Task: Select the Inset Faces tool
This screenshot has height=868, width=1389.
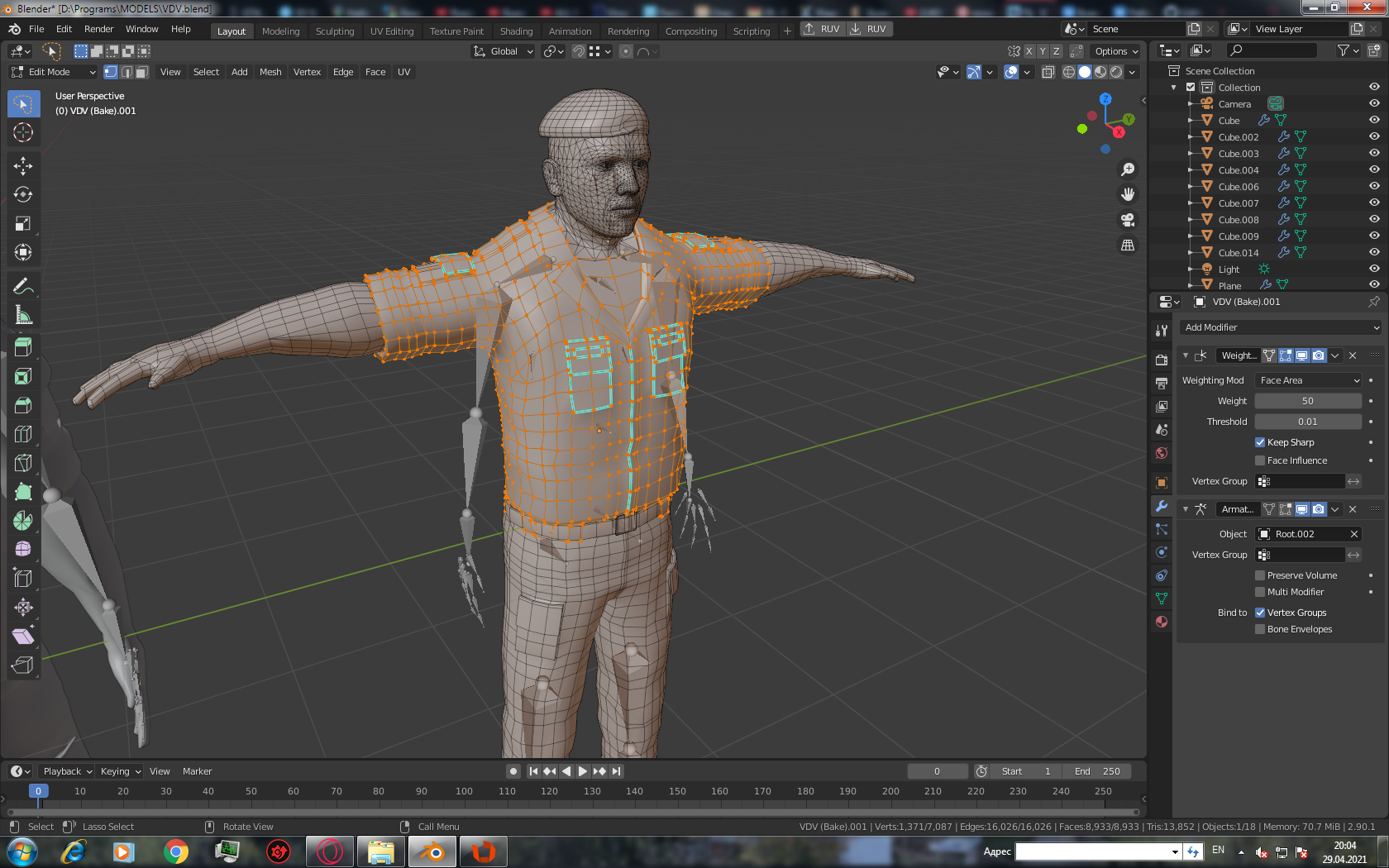Action: 23,377
